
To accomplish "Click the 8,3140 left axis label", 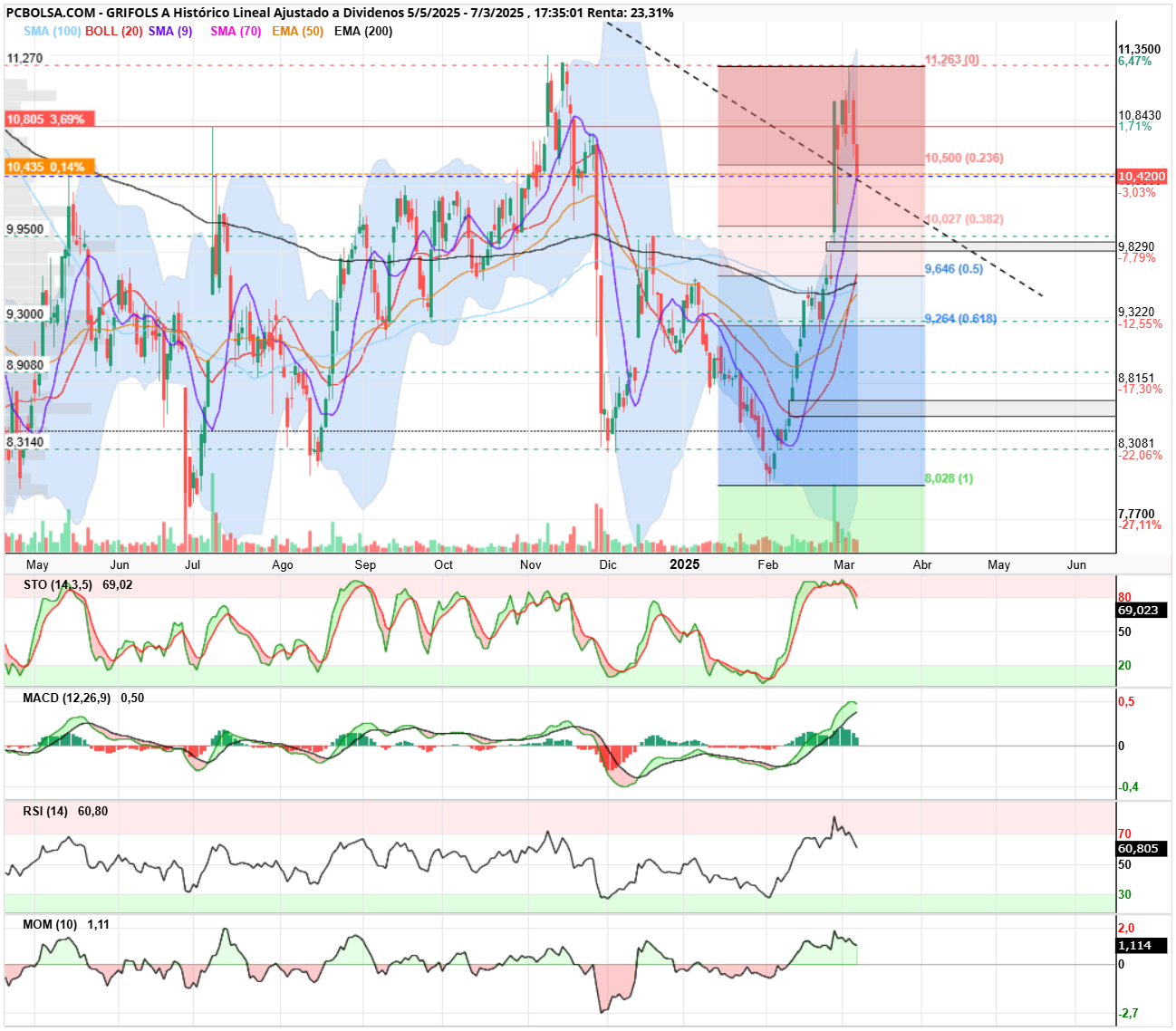I will coord(25,442).
